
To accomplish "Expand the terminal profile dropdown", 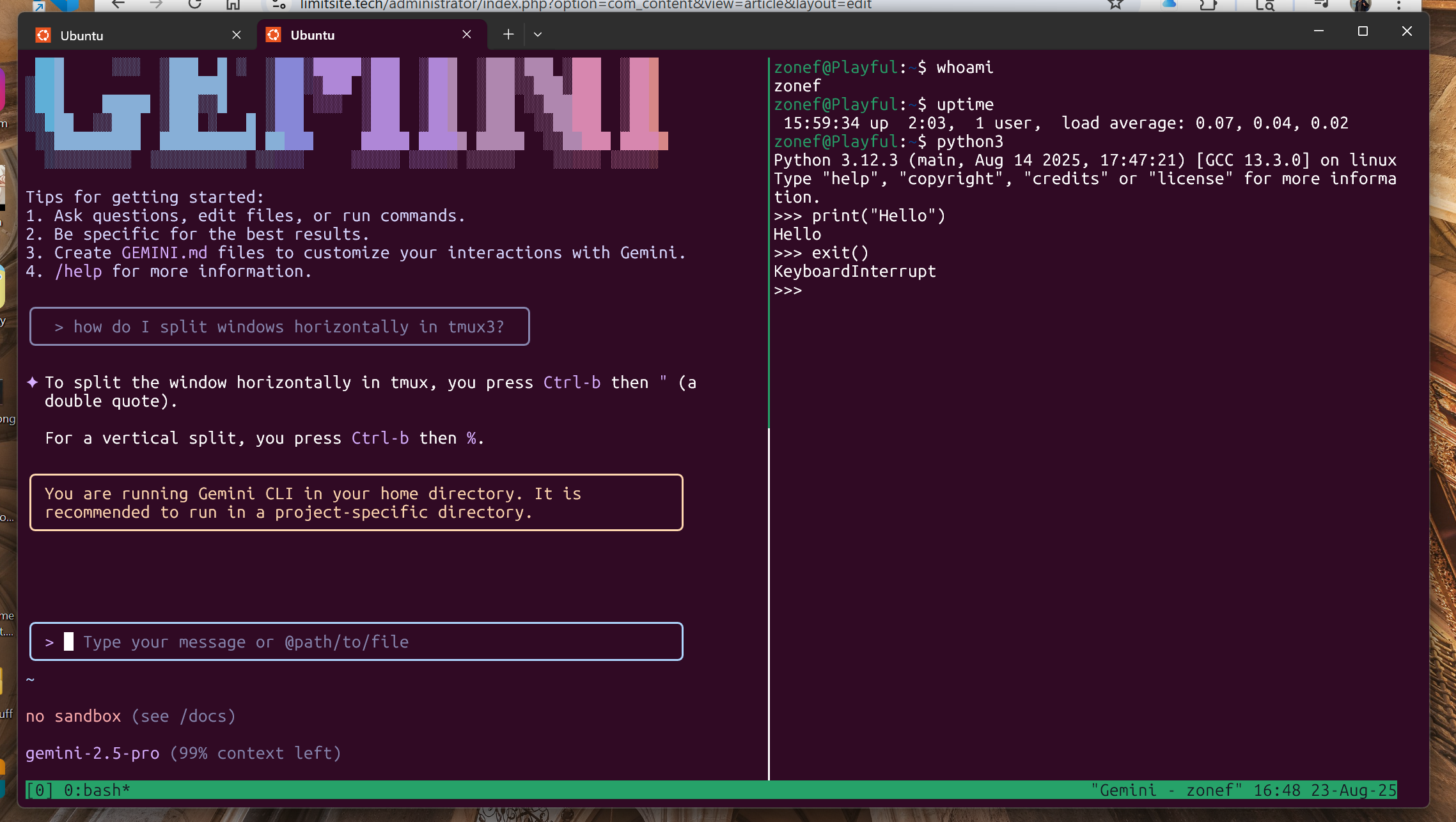I will [x=538, y=35].
